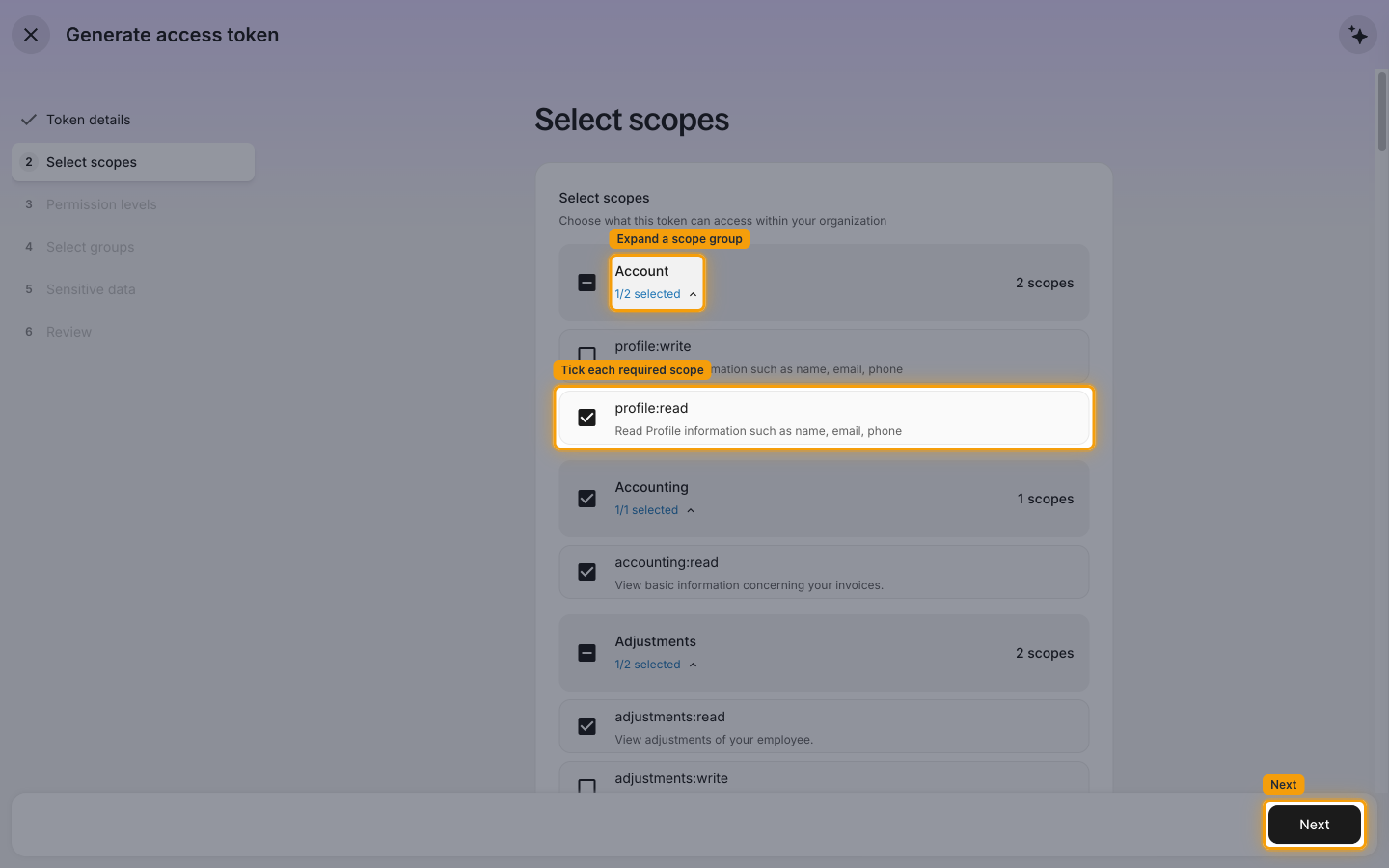1389x868 pixels.
Task: Toggle the Account group checkbox
Action: [586, 283]
